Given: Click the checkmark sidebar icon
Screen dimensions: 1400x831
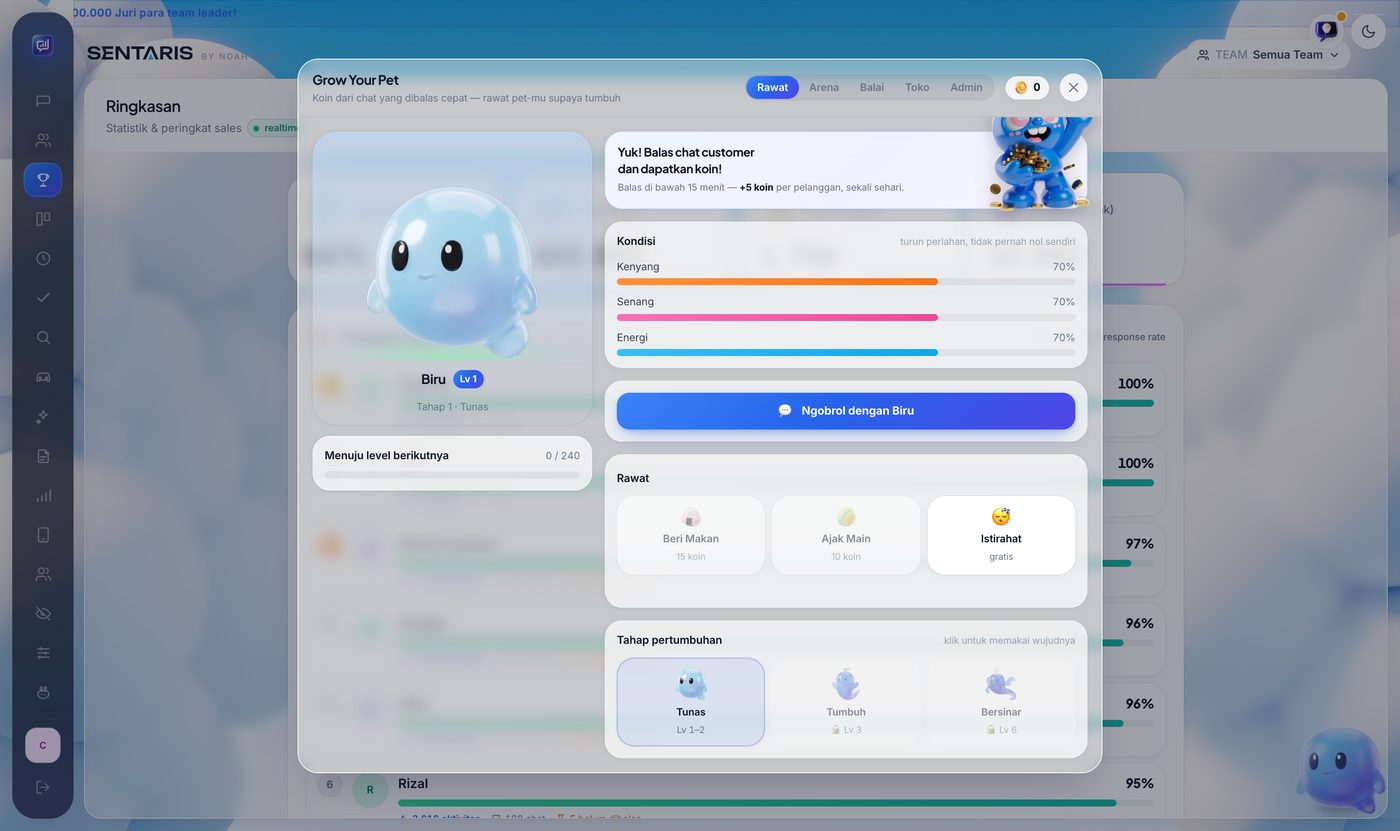Looking at the screenshot, I should (x=43, y=298).
